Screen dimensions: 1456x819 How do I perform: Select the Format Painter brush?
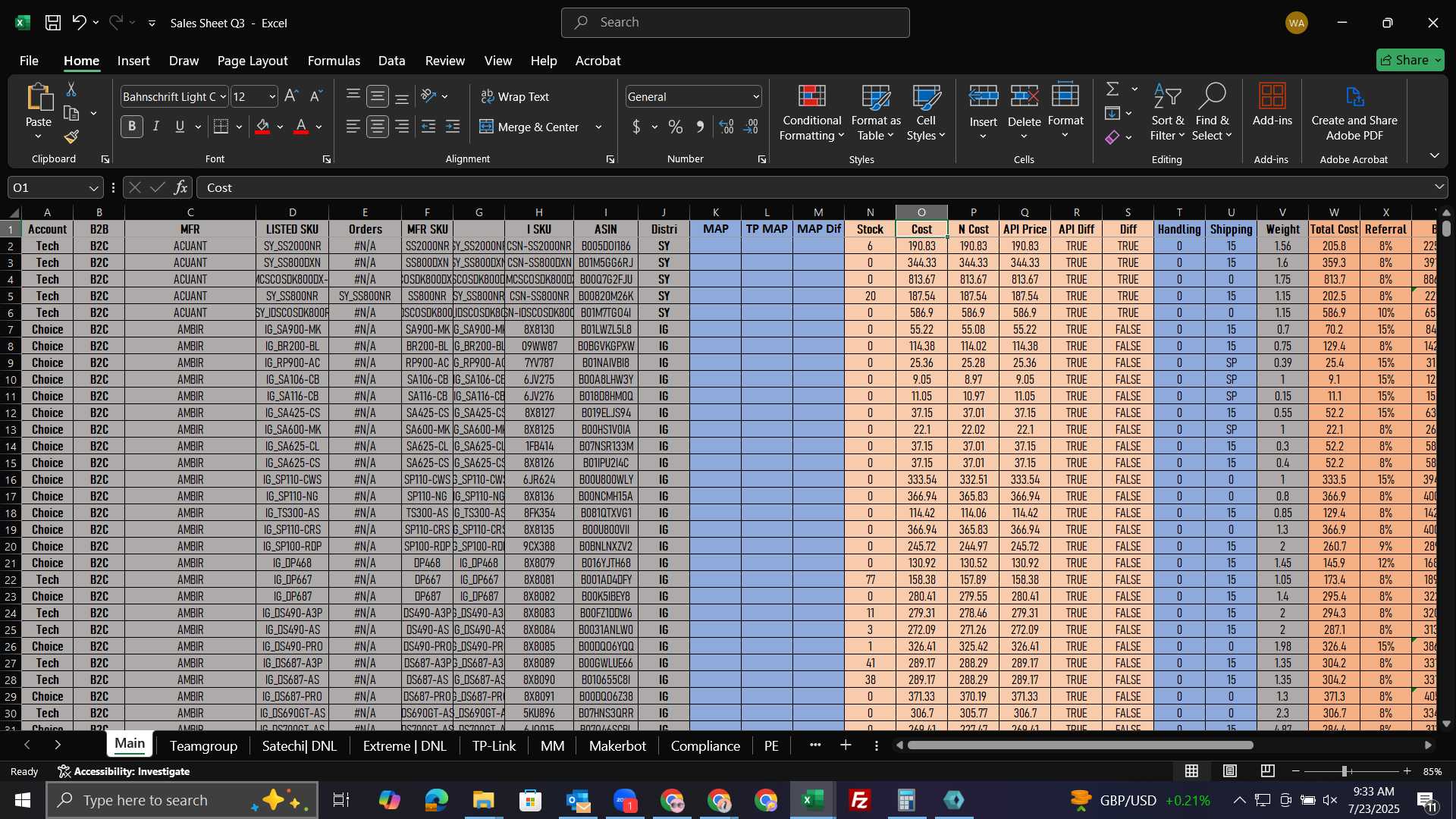(x=71, y=137)
